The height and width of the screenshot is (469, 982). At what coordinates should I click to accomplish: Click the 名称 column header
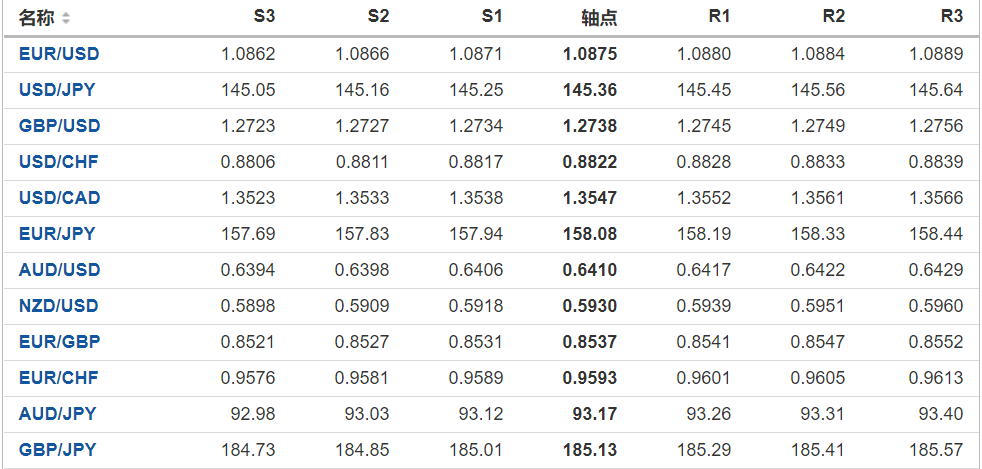(37, 18)
